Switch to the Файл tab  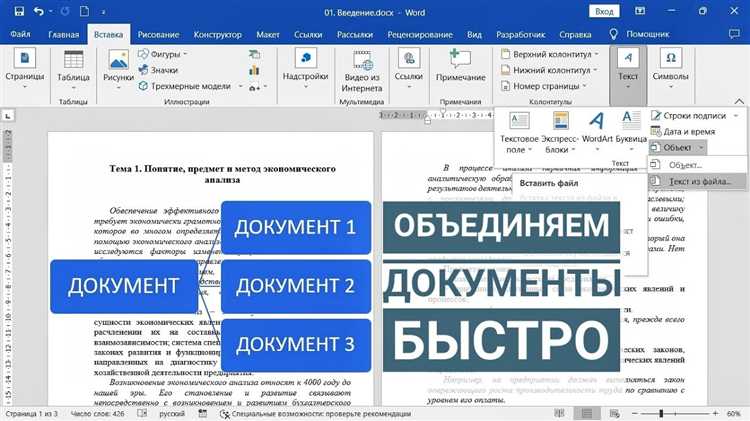tap(20, 34)
